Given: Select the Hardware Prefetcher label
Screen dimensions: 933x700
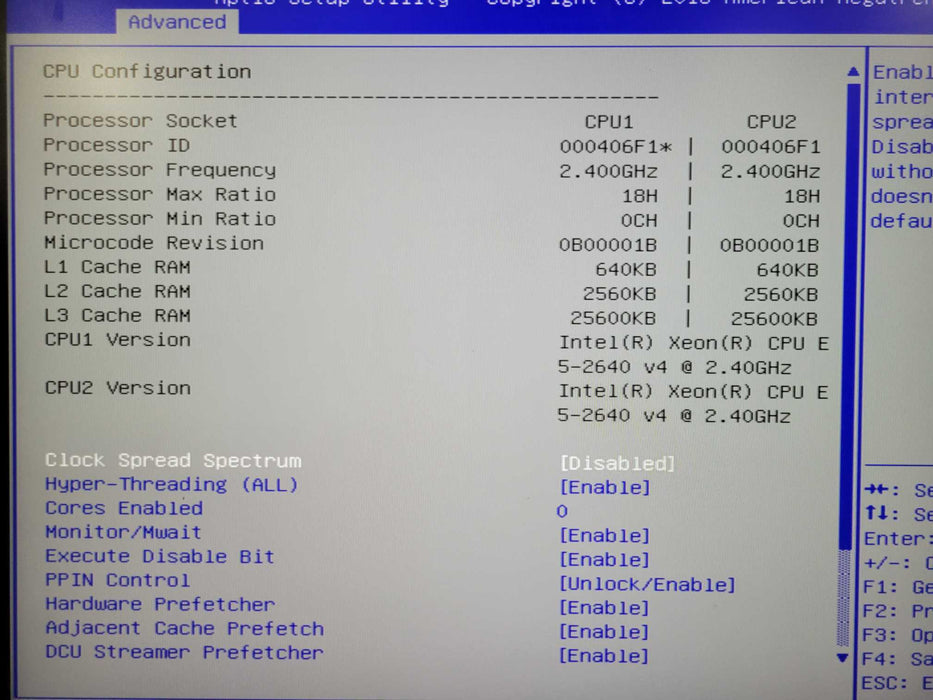Looking at the screenshot, I should point(159,605).
